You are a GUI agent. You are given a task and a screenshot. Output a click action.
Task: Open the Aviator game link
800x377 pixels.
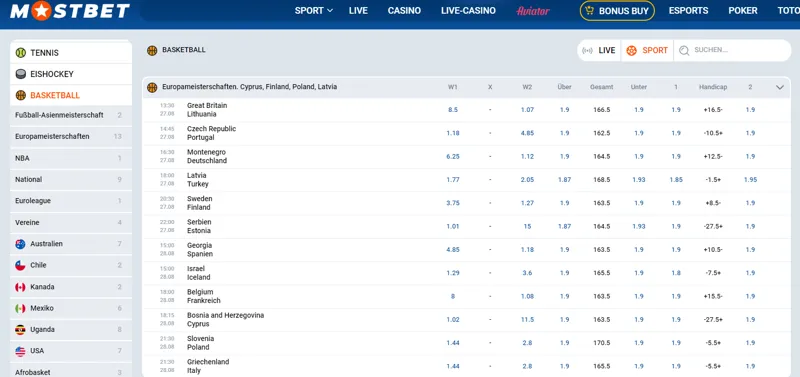pos(533,11)
